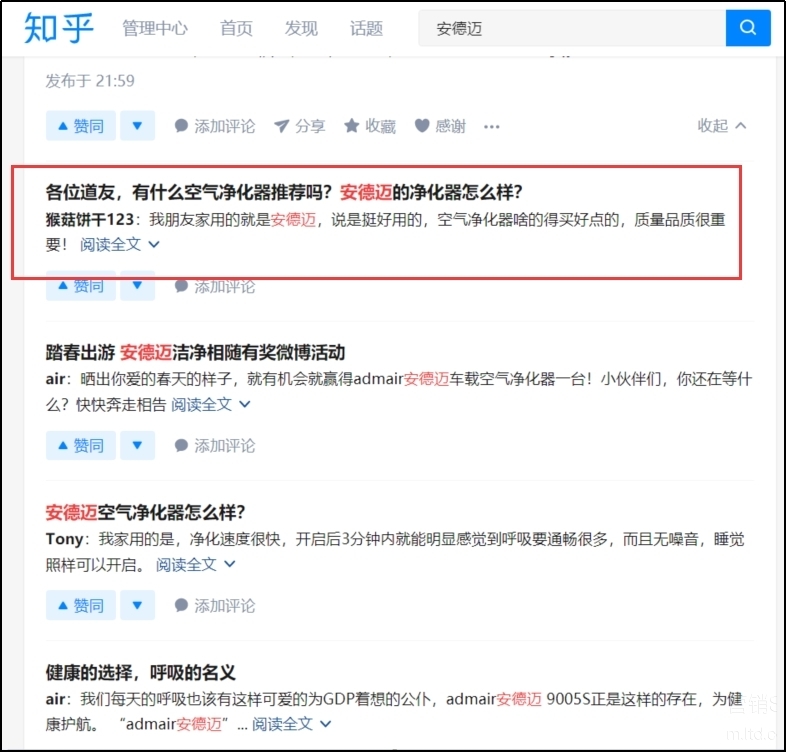Viewport: 787px width, 753px height.
Task: Go to the 首页 tab
Action: point(237,28)
